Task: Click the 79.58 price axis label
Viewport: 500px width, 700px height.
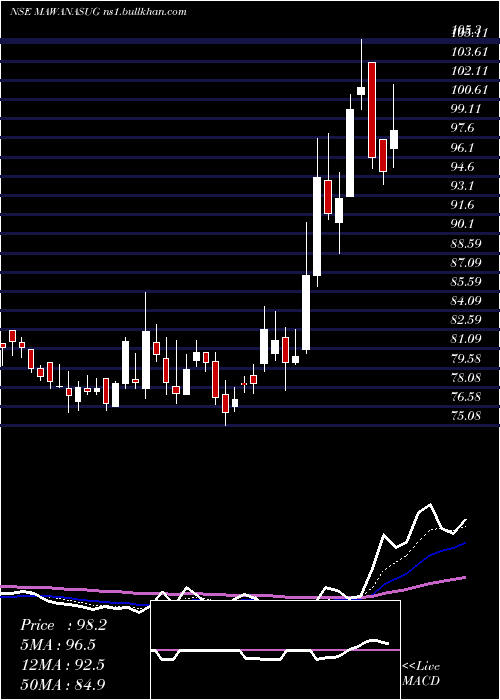Action: [x=466, y=358]
